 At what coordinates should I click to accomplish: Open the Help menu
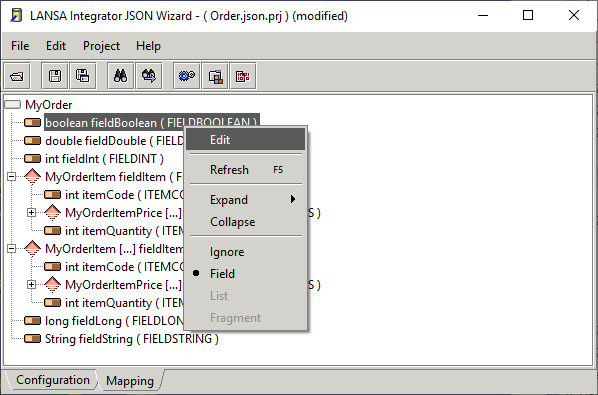coord(148,46)
